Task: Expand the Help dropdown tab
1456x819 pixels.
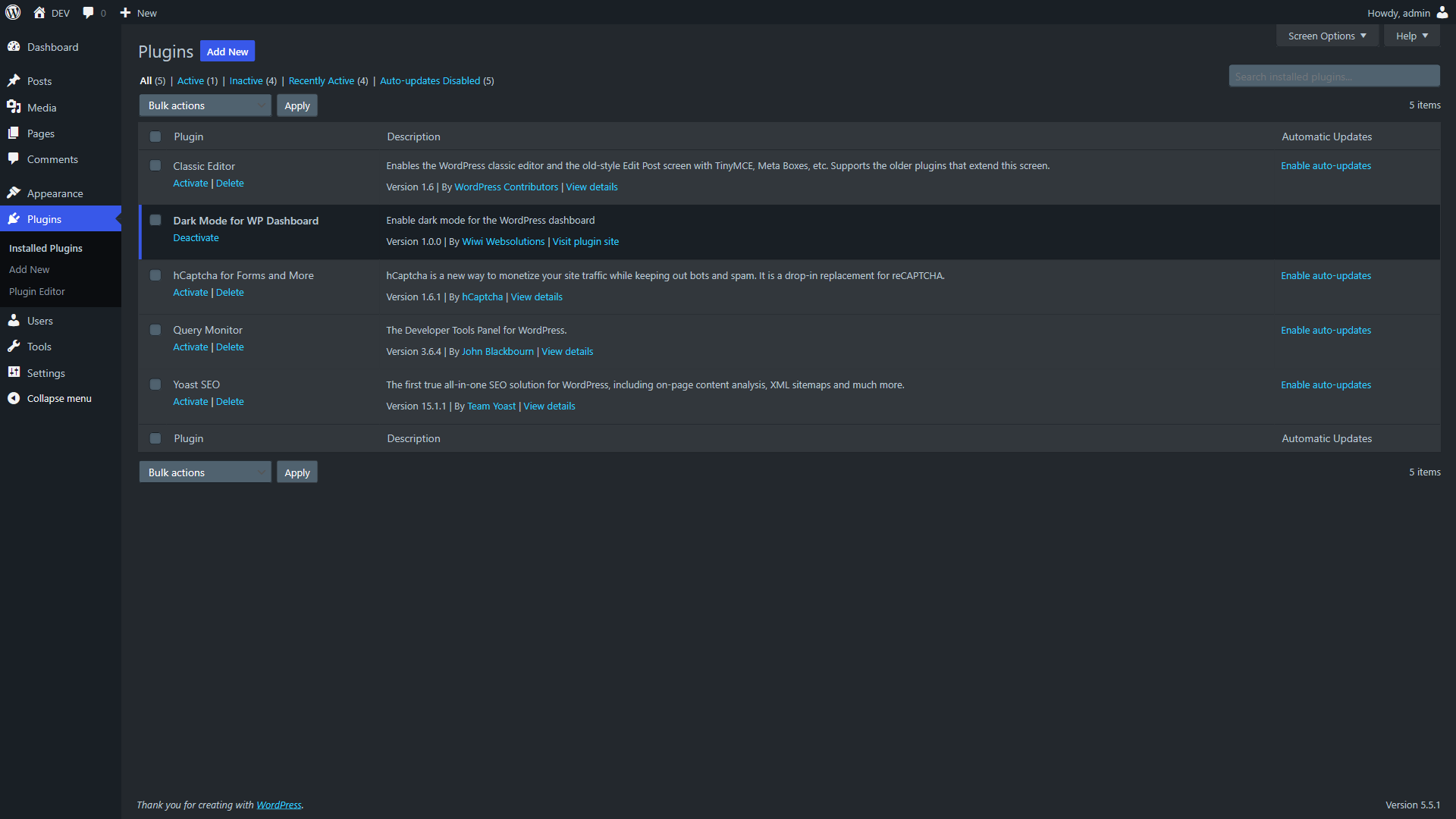Action: coord(1412,36)
